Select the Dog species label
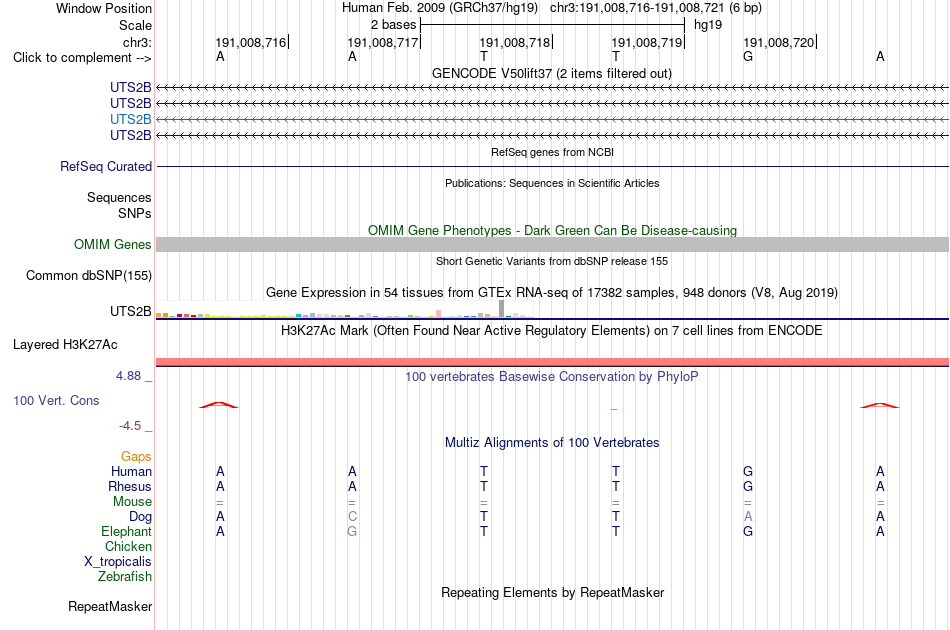Viewport: 950px width, 630px height. [140, 517]
